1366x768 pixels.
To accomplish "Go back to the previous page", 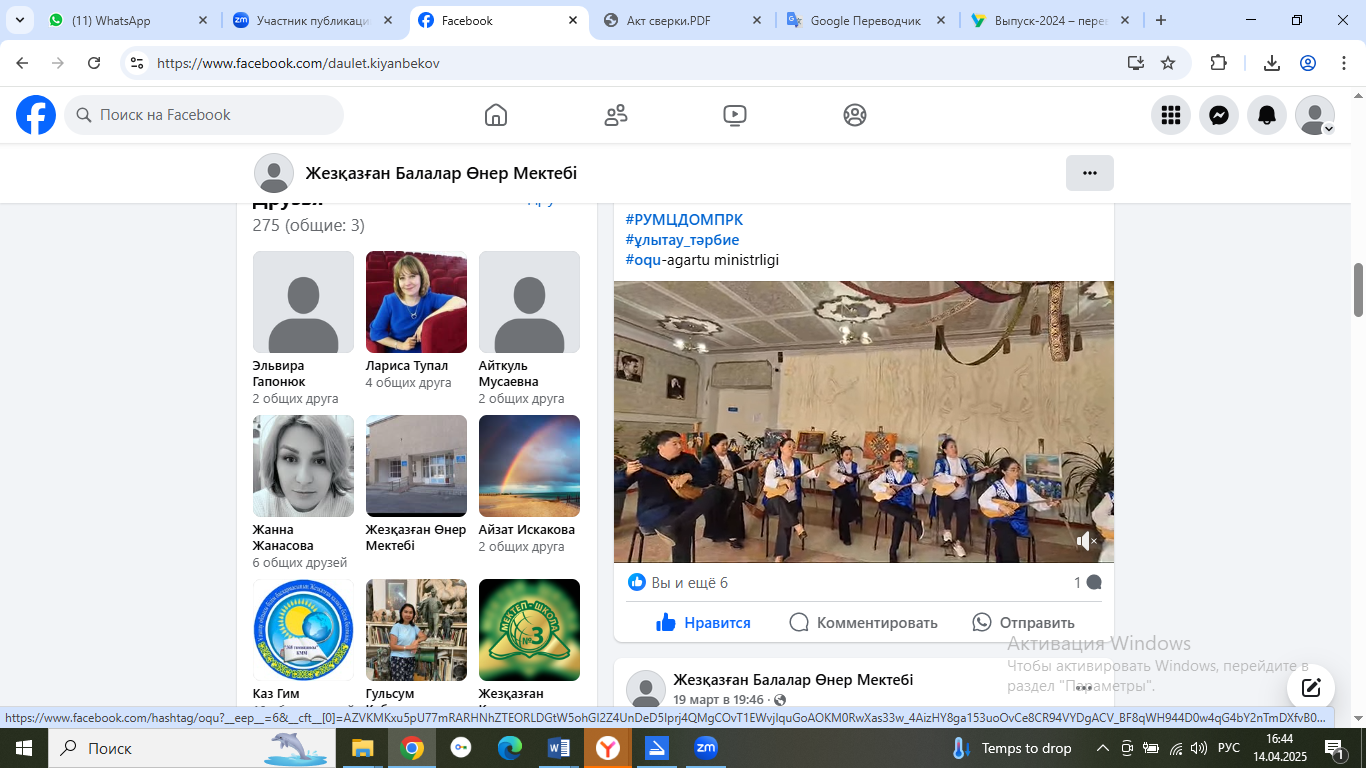I will [22, 63].
